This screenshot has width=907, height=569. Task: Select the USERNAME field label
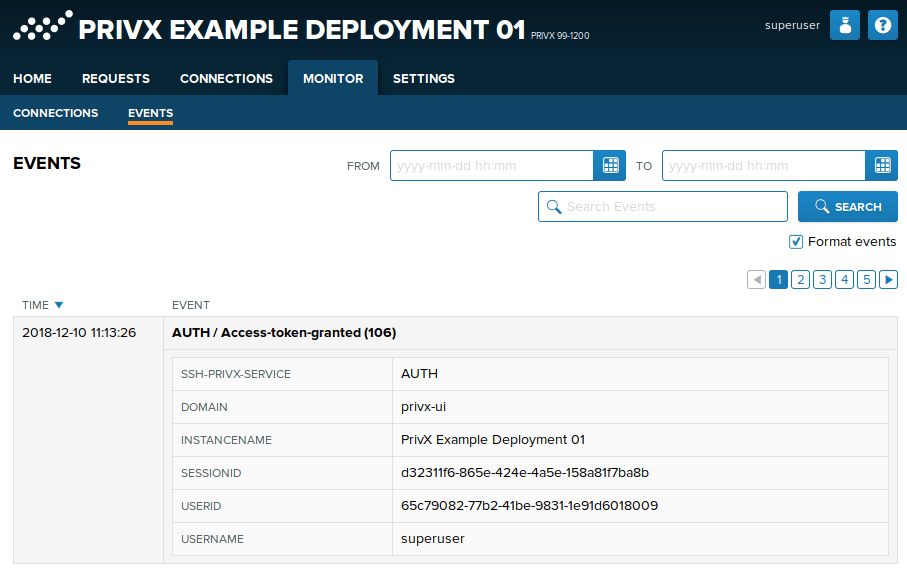point(212,539)
